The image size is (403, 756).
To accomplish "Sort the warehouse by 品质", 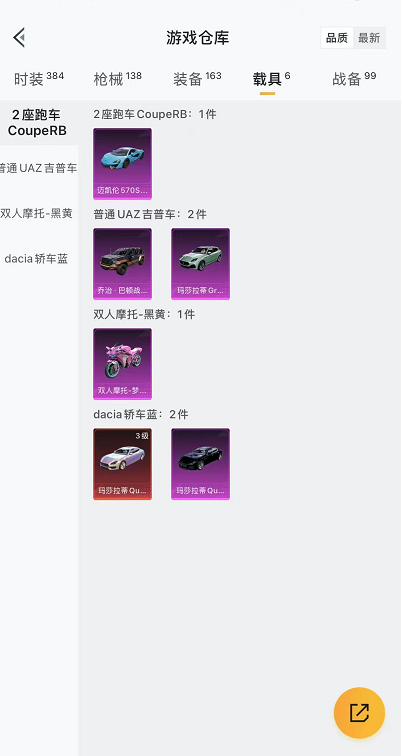I will (337, 38).
